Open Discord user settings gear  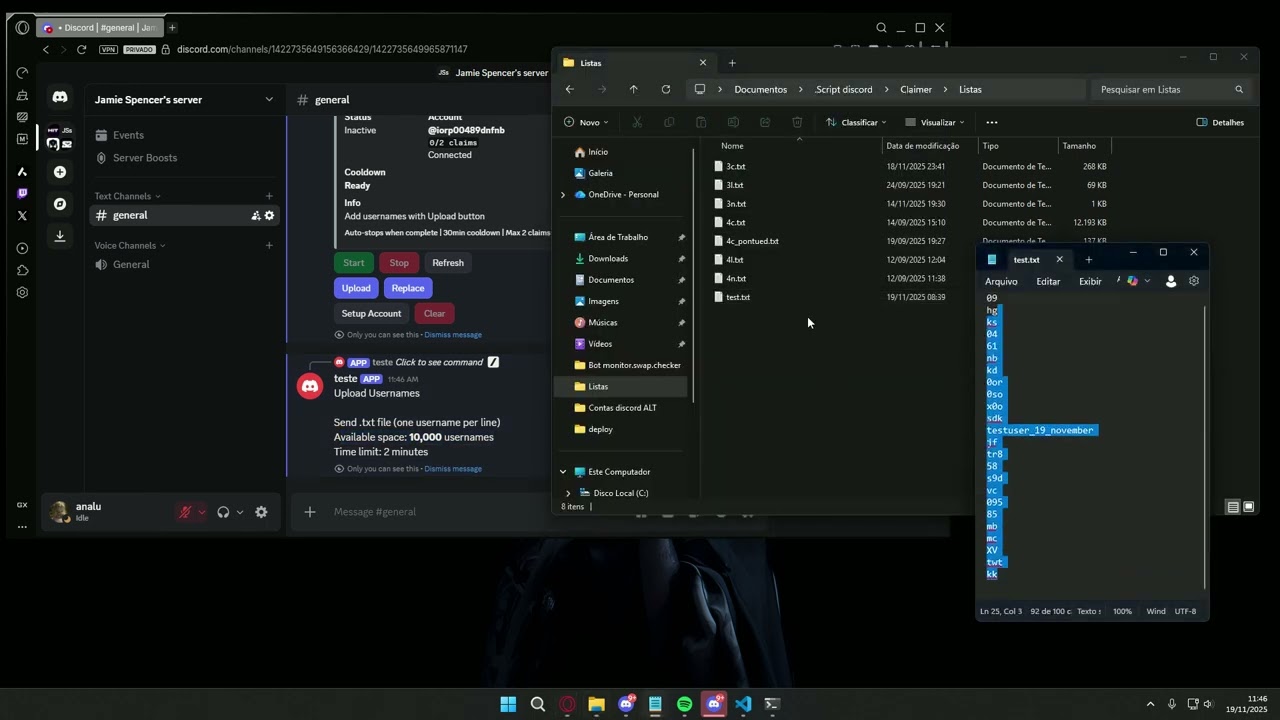click(261, 512)
